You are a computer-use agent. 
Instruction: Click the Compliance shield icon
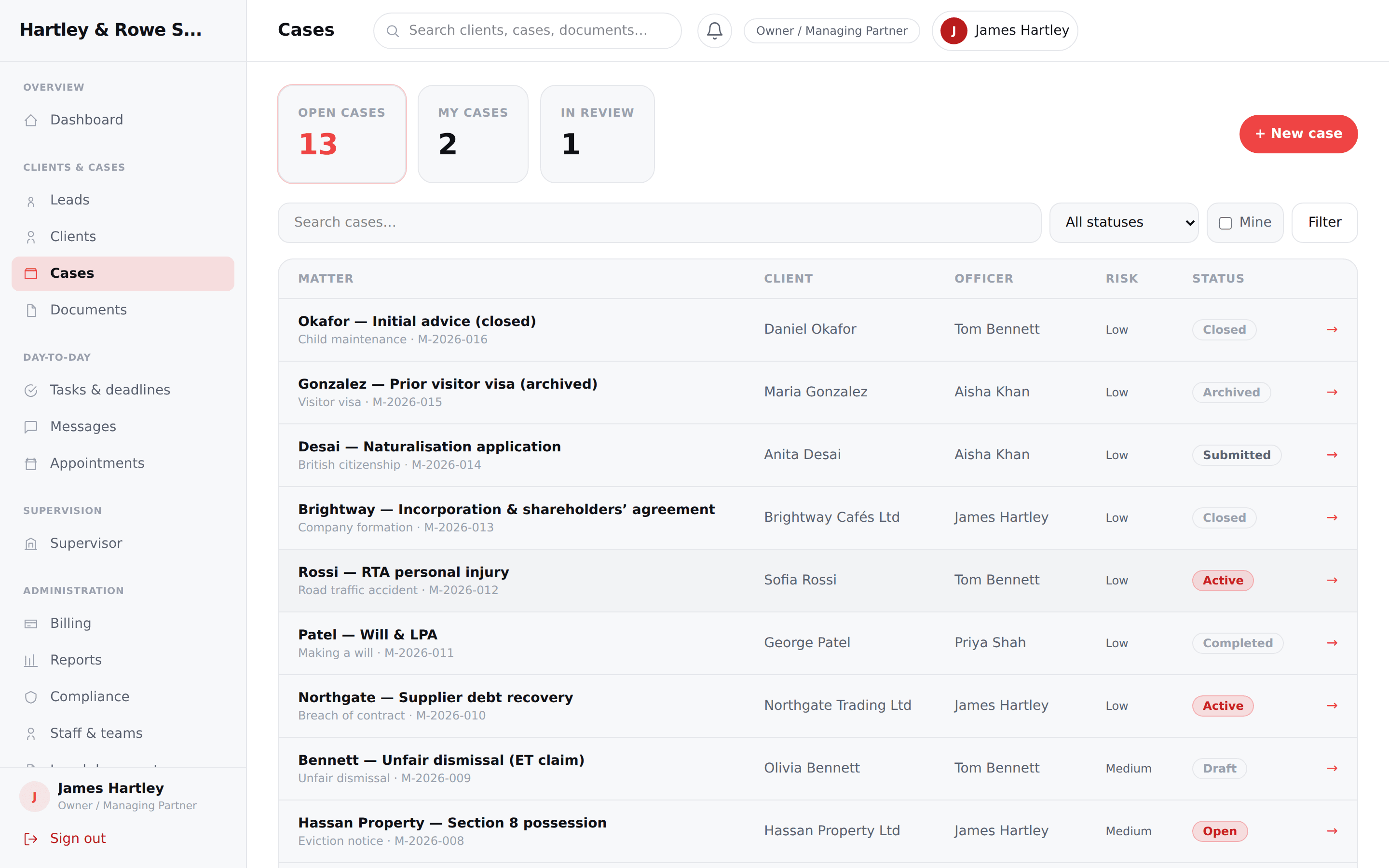point(31,697)
